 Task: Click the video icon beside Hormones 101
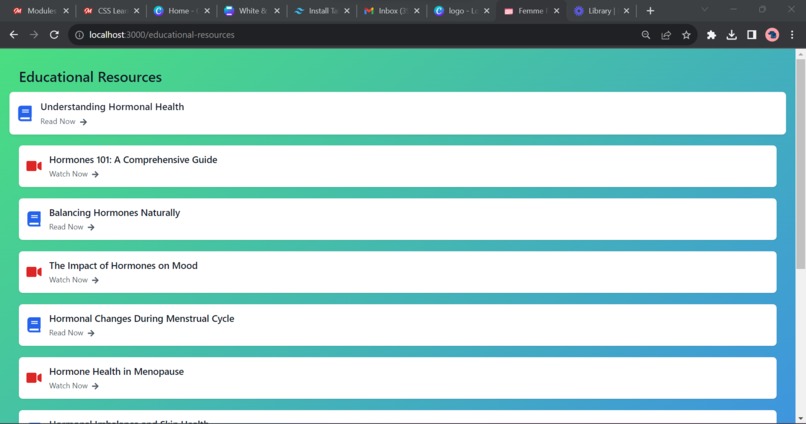[34, 166]
